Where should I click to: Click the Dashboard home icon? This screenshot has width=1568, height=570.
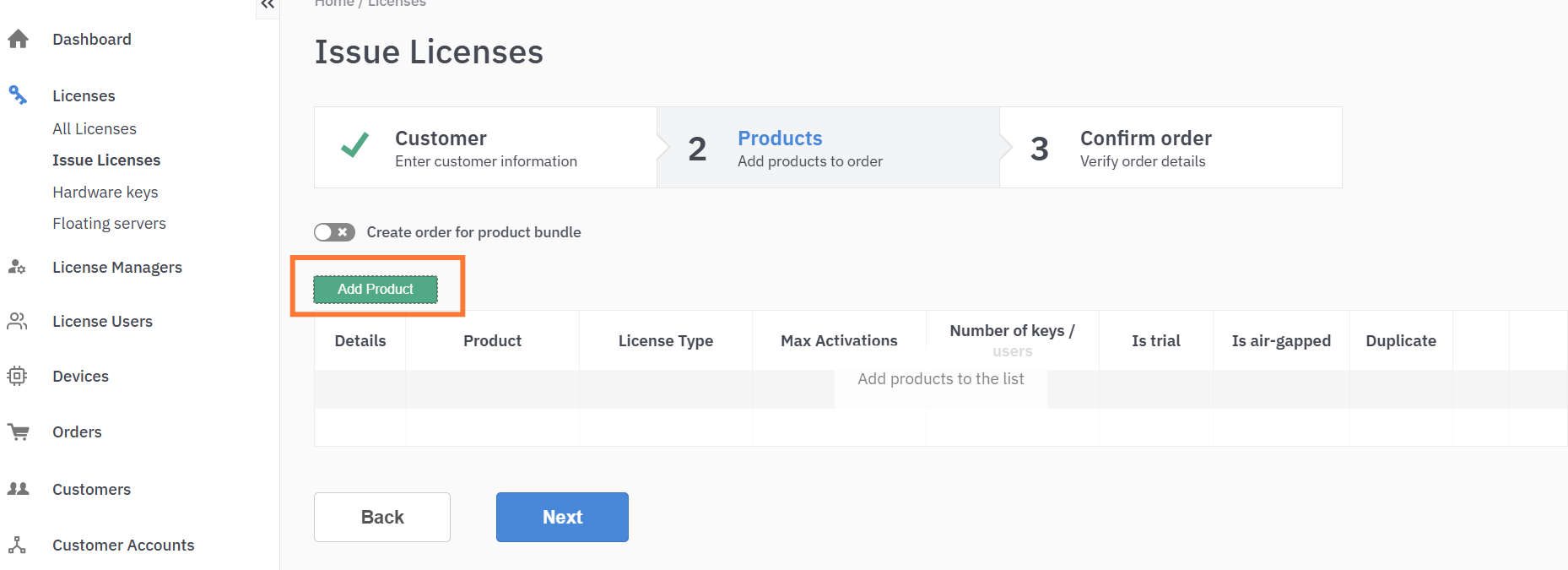[18, 39]
